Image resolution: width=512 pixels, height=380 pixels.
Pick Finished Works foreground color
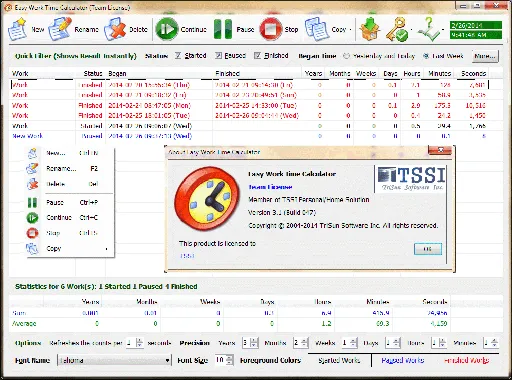[466, 360]
